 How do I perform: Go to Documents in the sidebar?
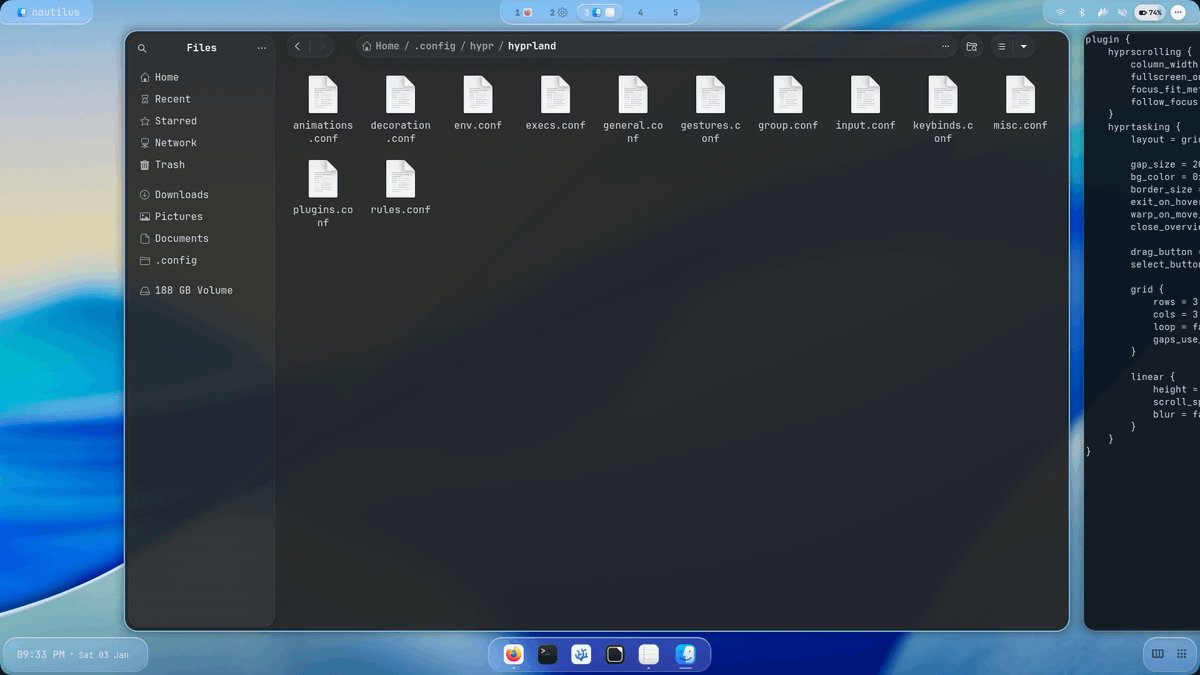(201, 239)
